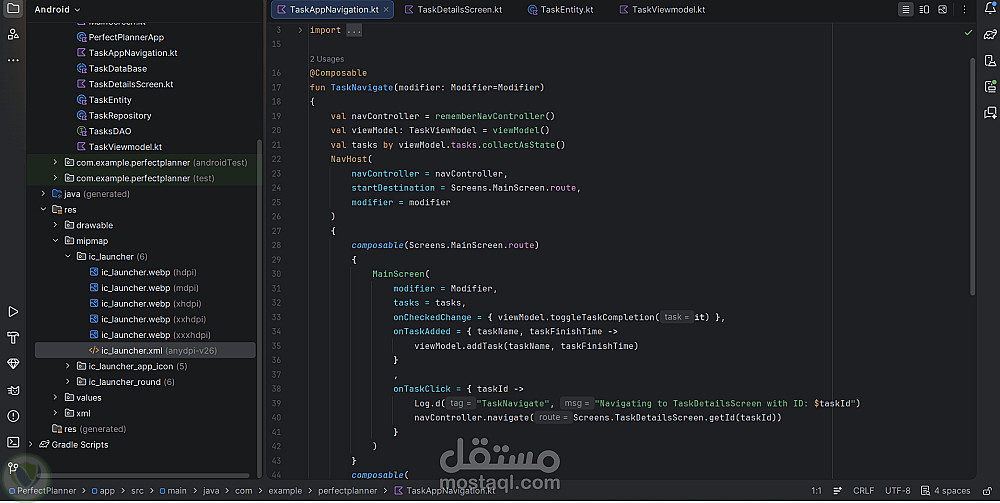Select res (generated) folder
The width and height of the screenshot is (1000, 503).
89,429
